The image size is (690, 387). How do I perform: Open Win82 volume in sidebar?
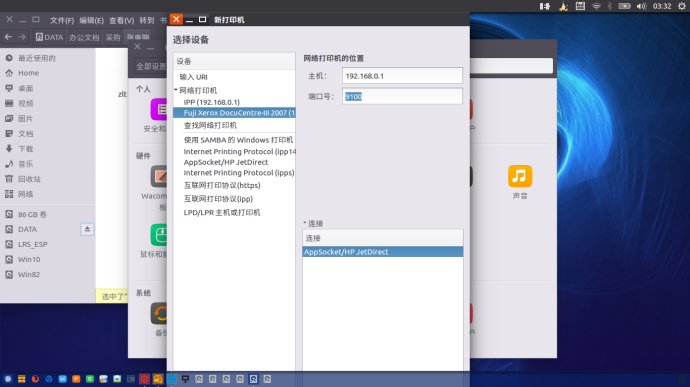click(29, 274)
